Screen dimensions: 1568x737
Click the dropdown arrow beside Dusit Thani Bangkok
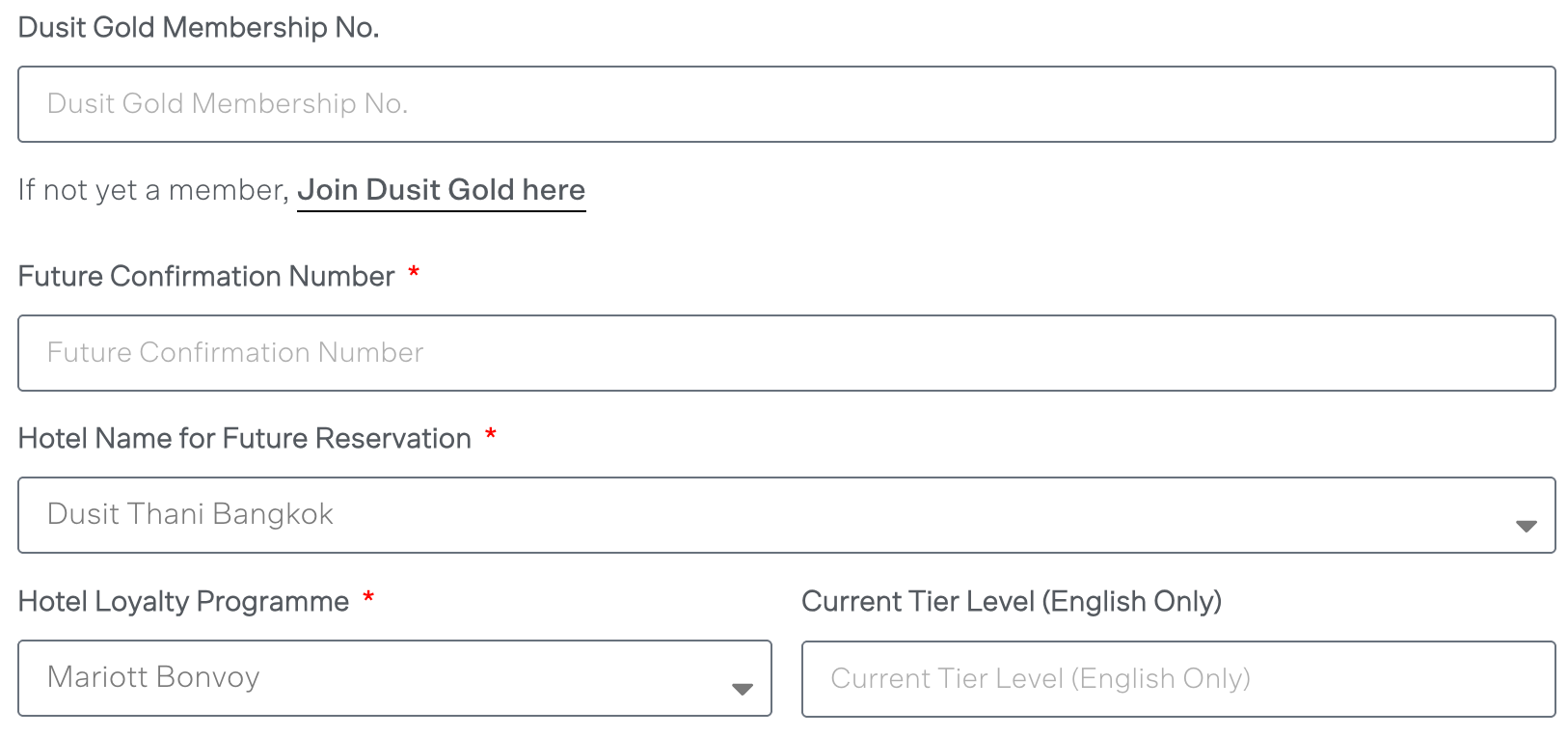click(x=1526, y=526)
